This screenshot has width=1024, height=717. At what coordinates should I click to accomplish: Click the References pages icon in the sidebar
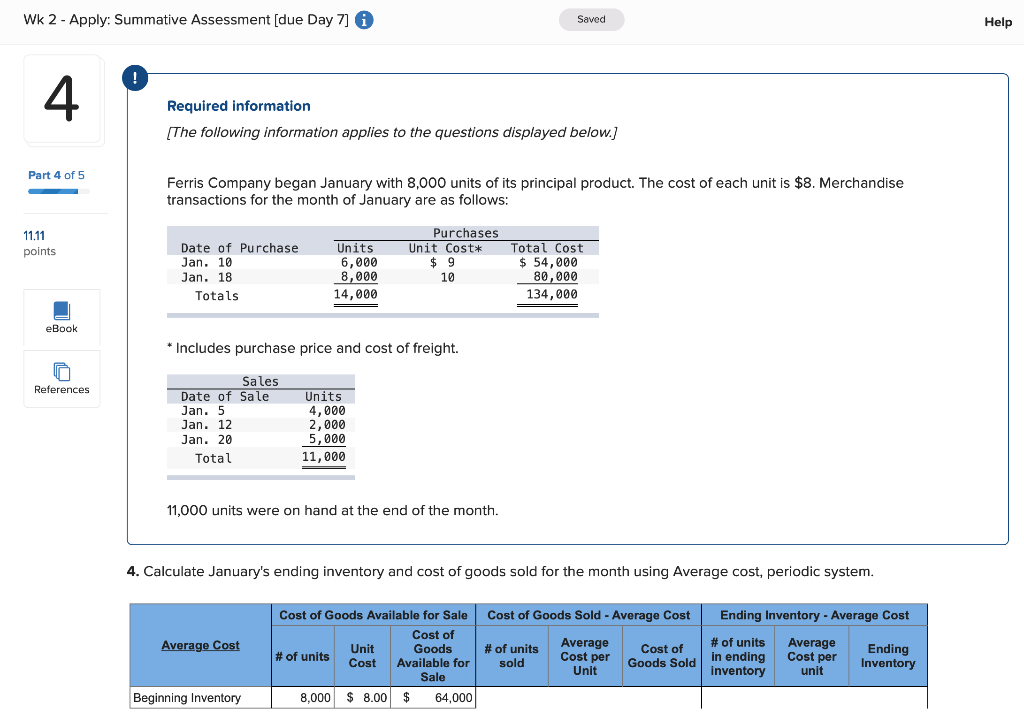click(x=61, y=371)
